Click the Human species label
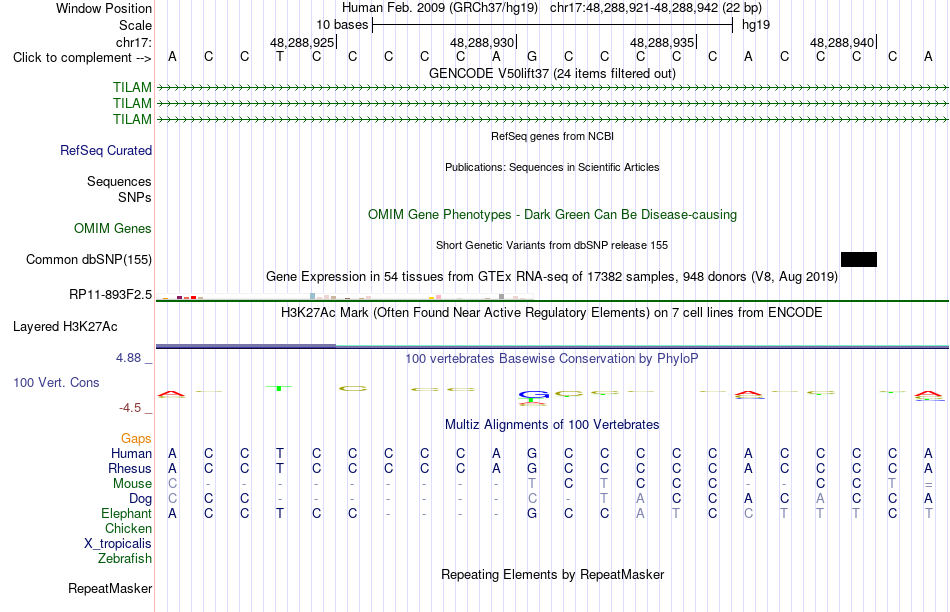 (131, 453)
